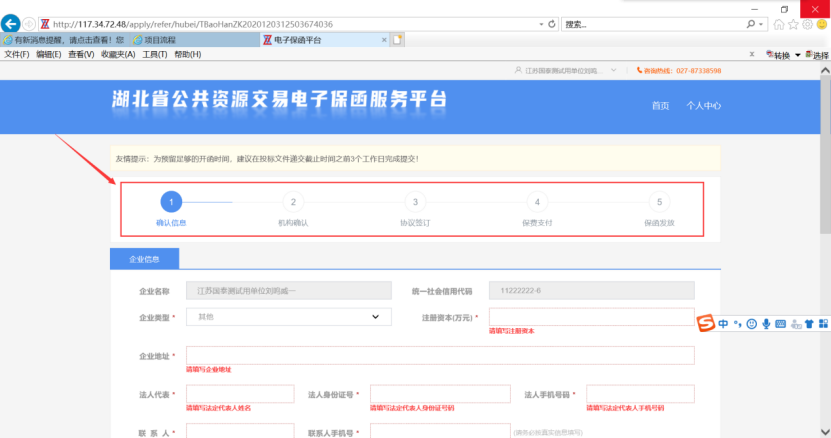831x438 pixels.
Task: Click the emoji smiley icon in IME bar
Action: pyautogui.click(x=751, y=323)
